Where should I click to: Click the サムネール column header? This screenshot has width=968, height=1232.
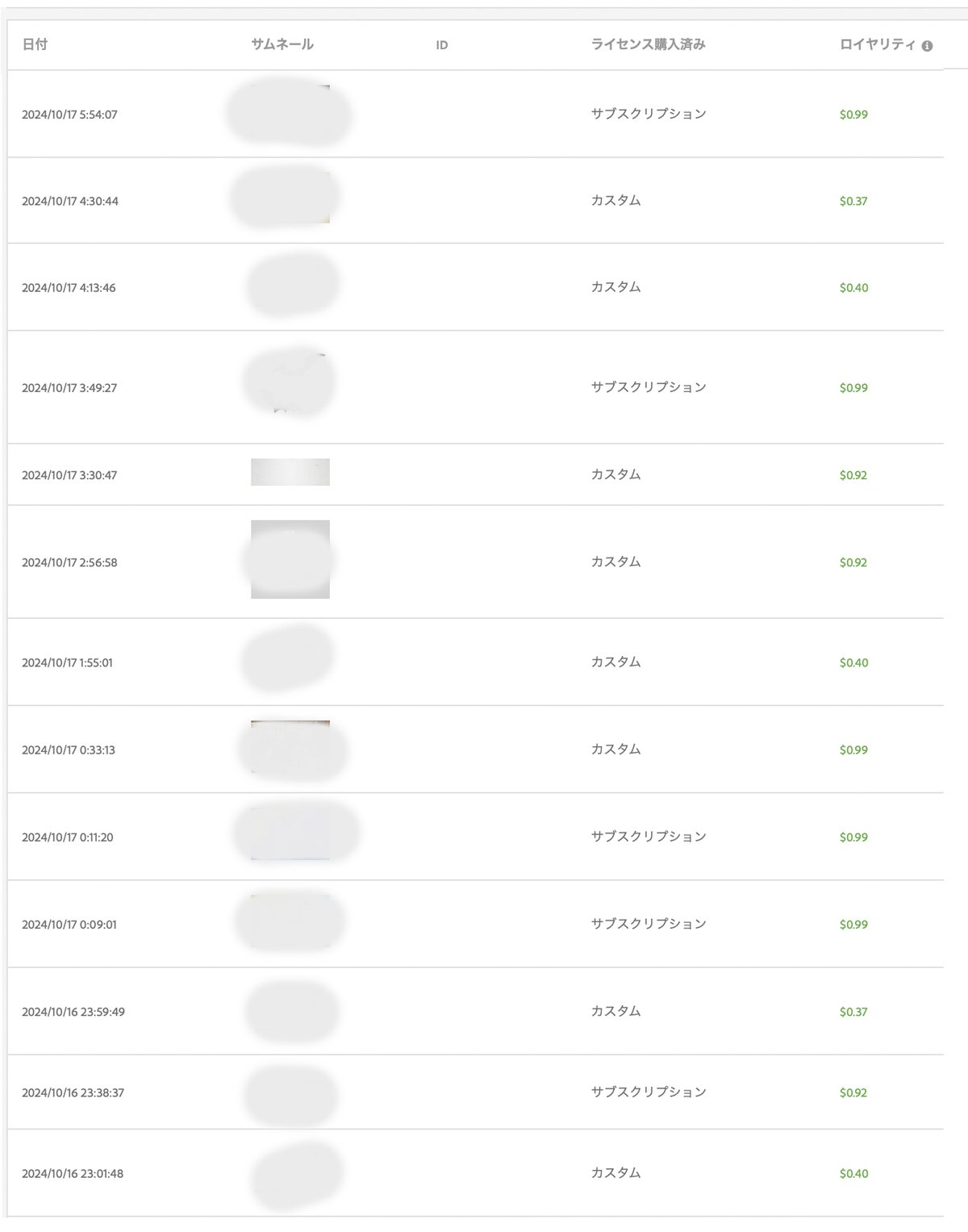[282, 44]
